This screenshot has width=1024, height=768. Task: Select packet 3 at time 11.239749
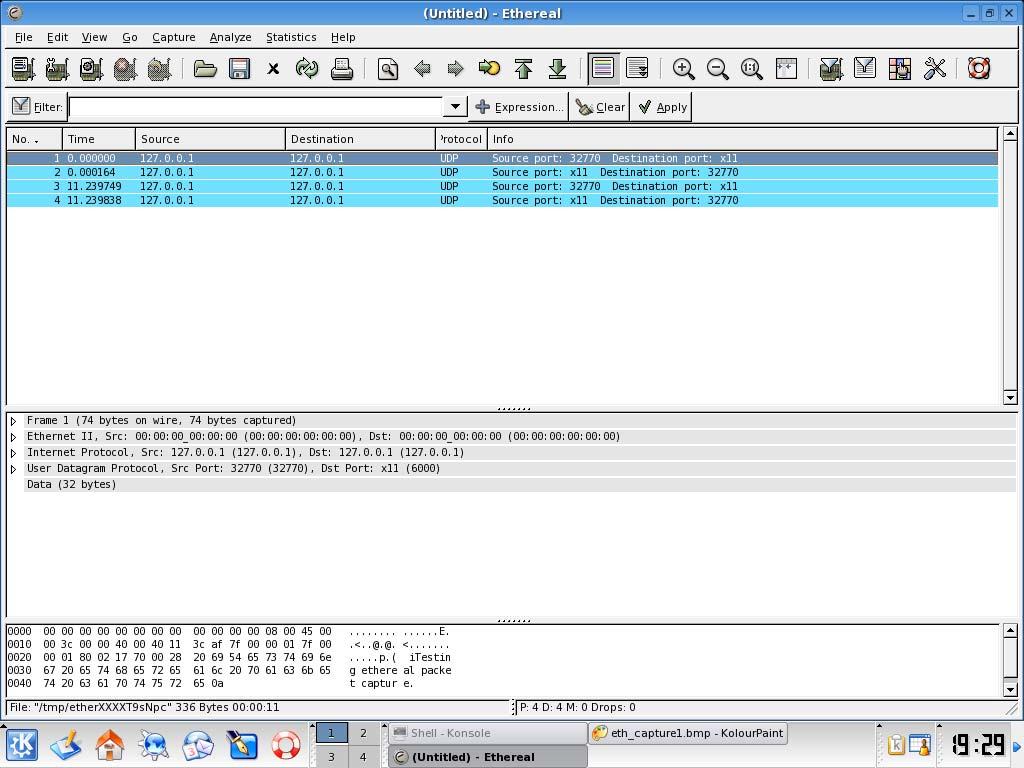502,187
